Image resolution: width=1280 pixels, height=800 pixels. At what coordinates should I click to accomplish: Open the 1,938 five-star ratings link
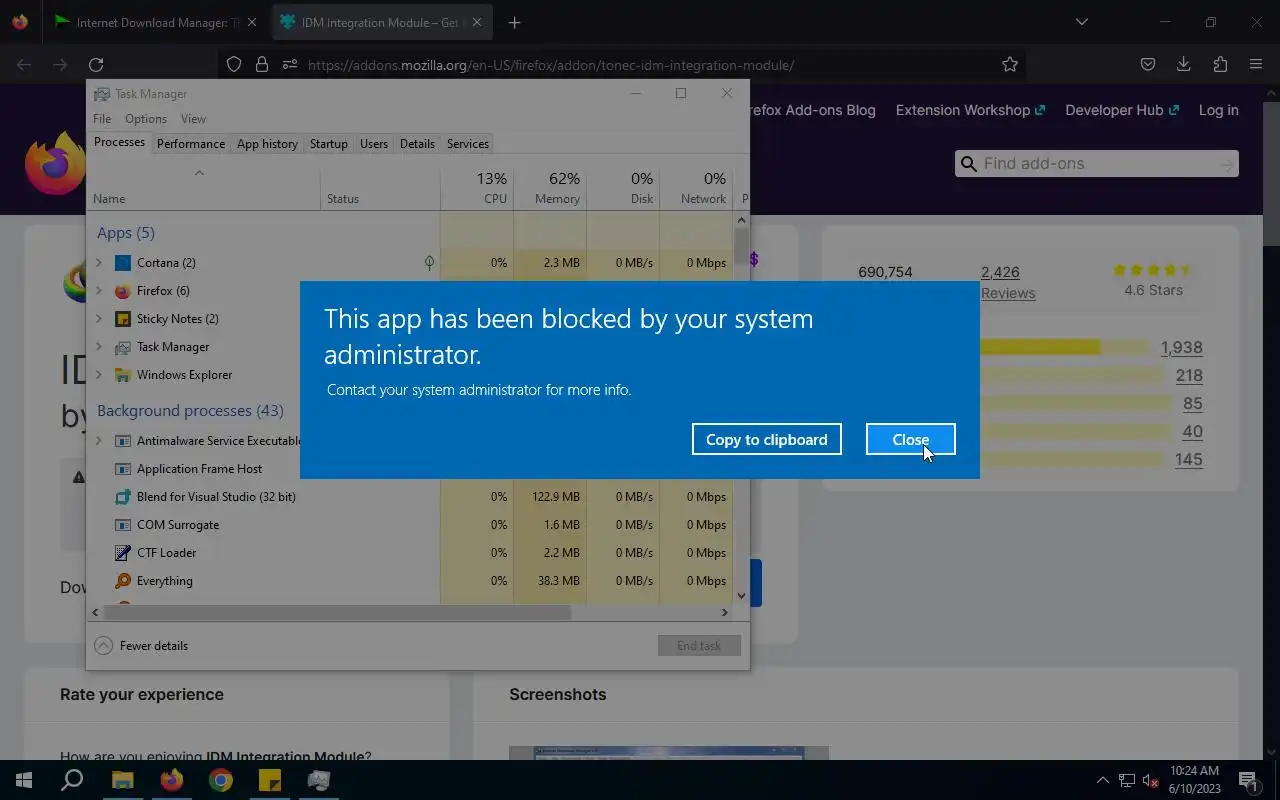1181,348
